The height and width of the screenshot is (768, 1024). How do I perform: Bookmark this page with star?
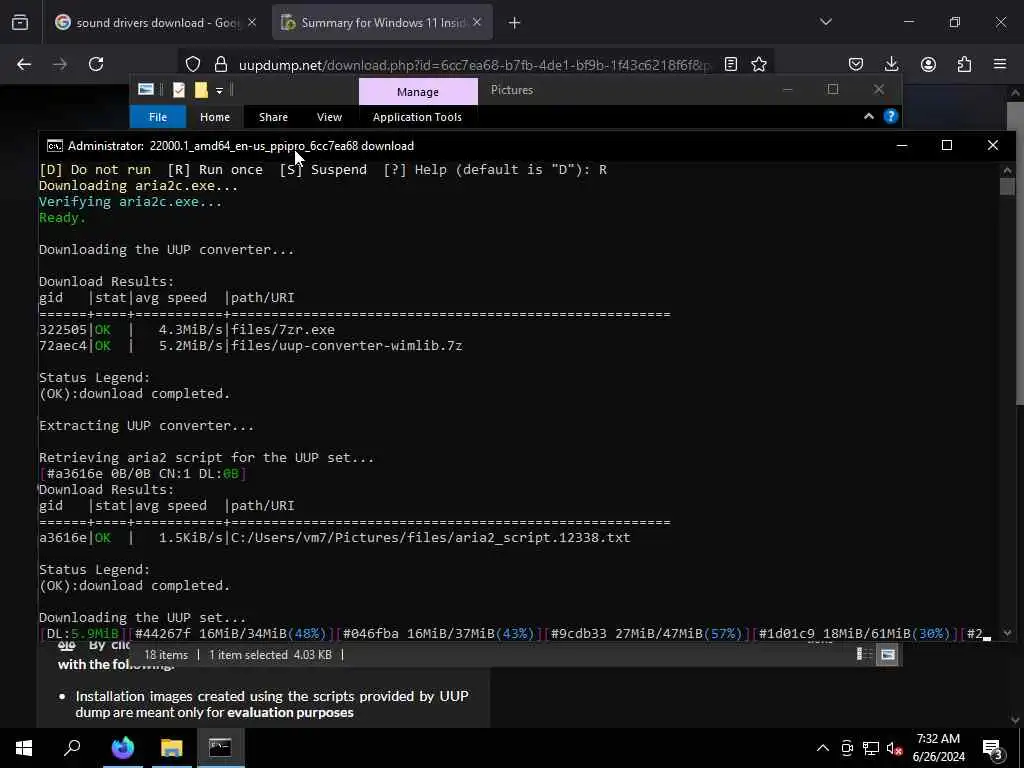pos(759,64)
